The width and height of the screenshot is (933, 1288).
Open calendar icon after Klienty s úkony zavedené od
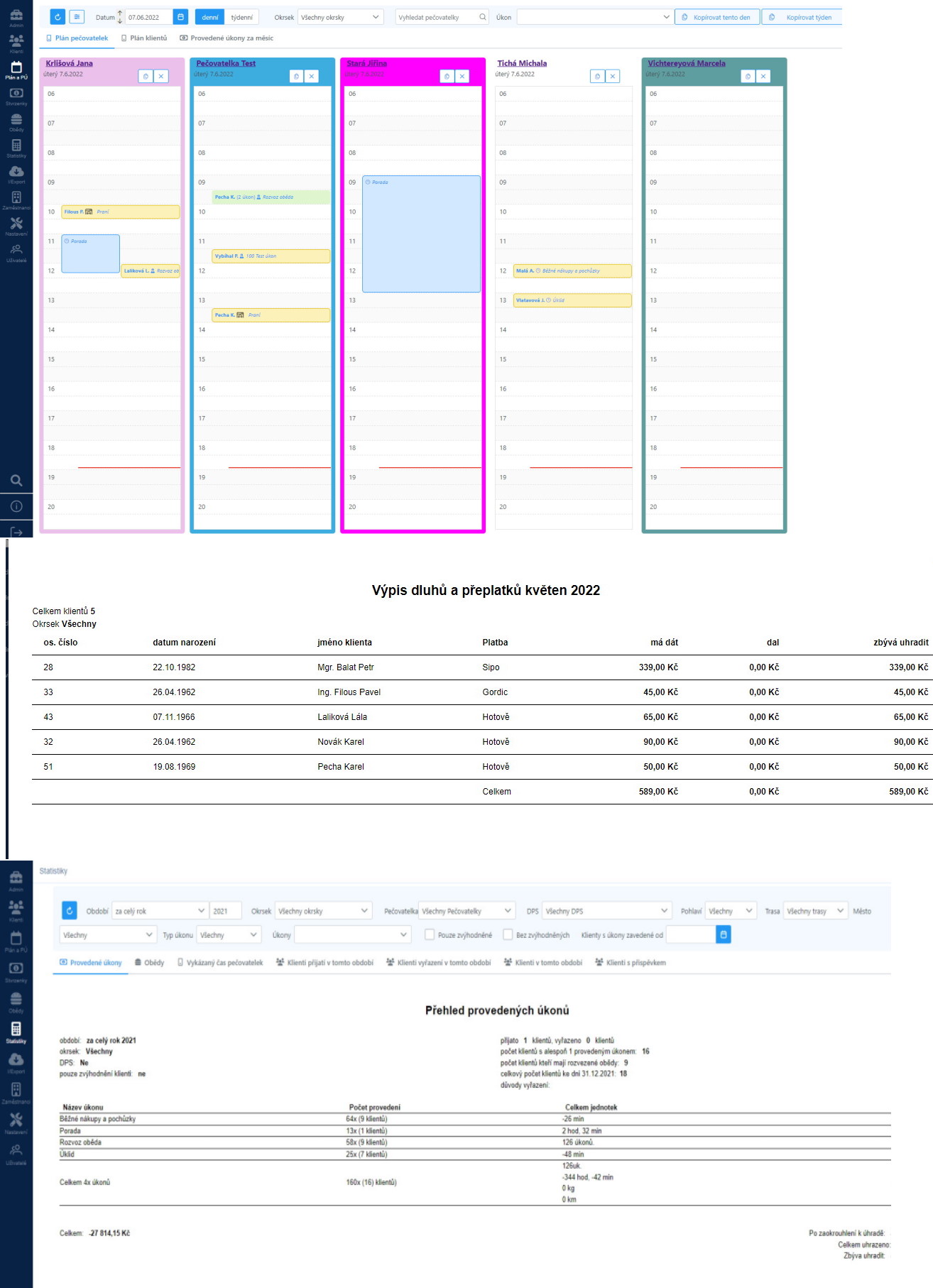(724, 935)
